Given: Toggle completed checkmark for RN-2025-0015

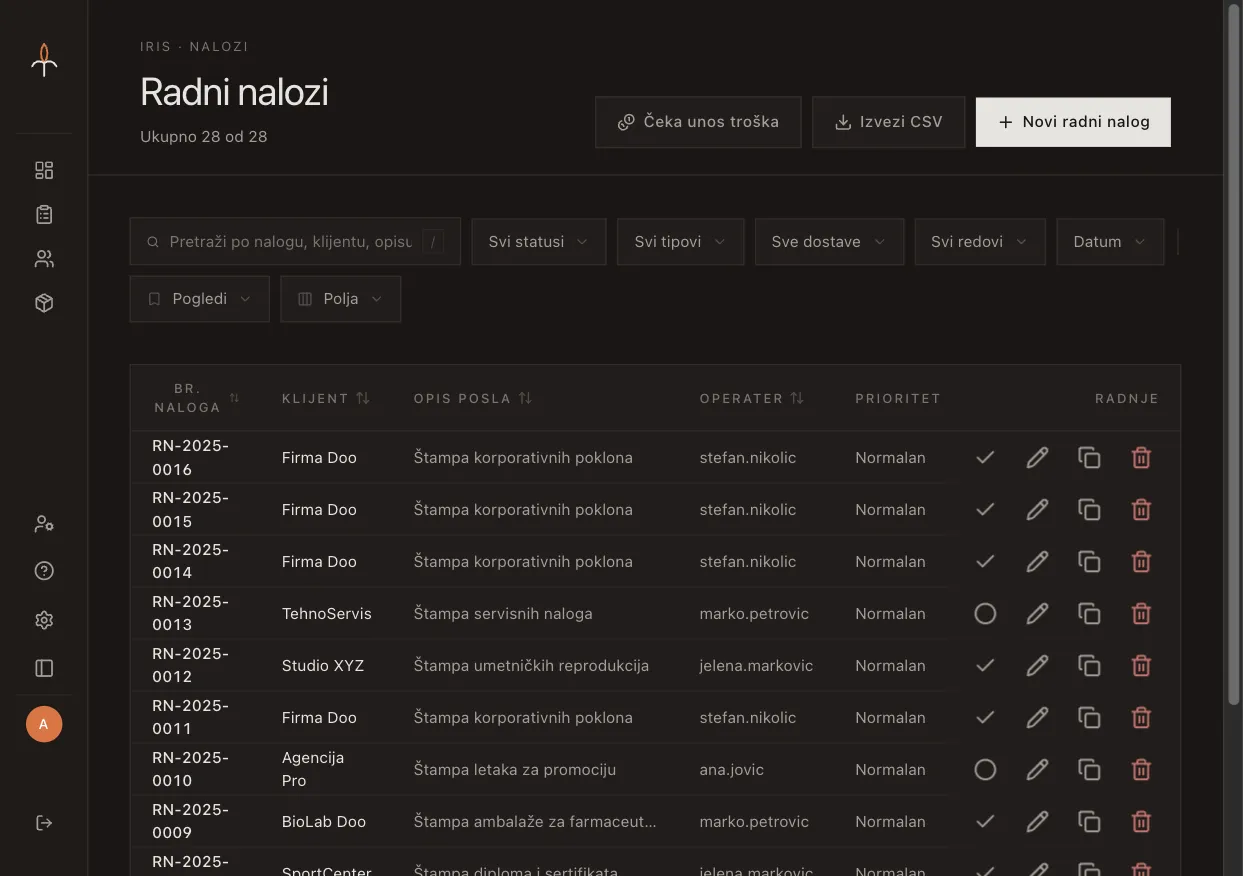Looking at the screenshot, I should coord(985,510).
